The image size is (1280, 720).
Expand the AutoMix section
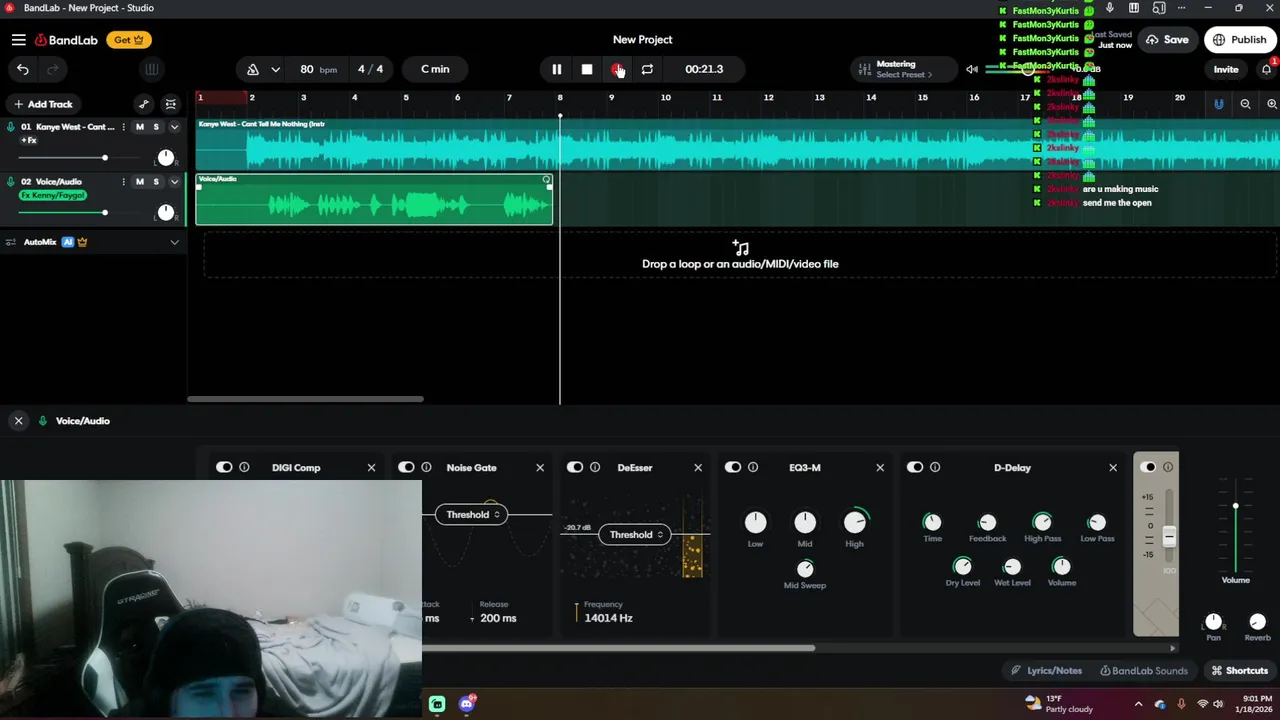coord(174,242)
